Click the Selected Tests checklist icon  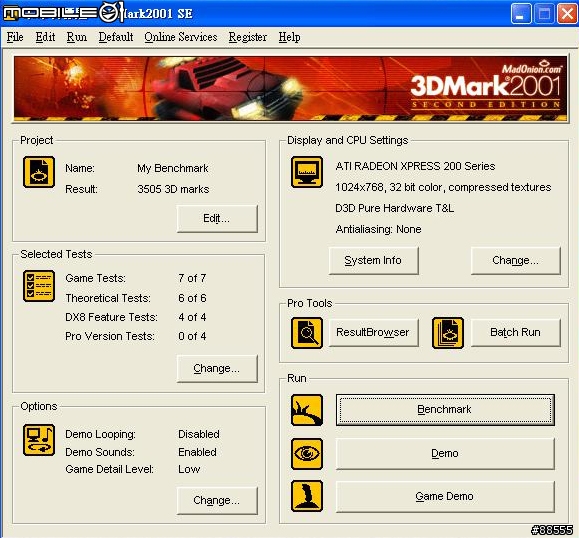pyautogui.click(x=39, y=286)
